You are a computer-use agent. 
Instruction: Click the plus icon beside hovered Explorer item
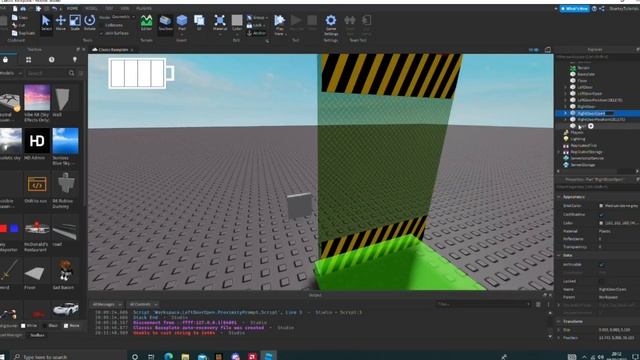tap(591, 126)
